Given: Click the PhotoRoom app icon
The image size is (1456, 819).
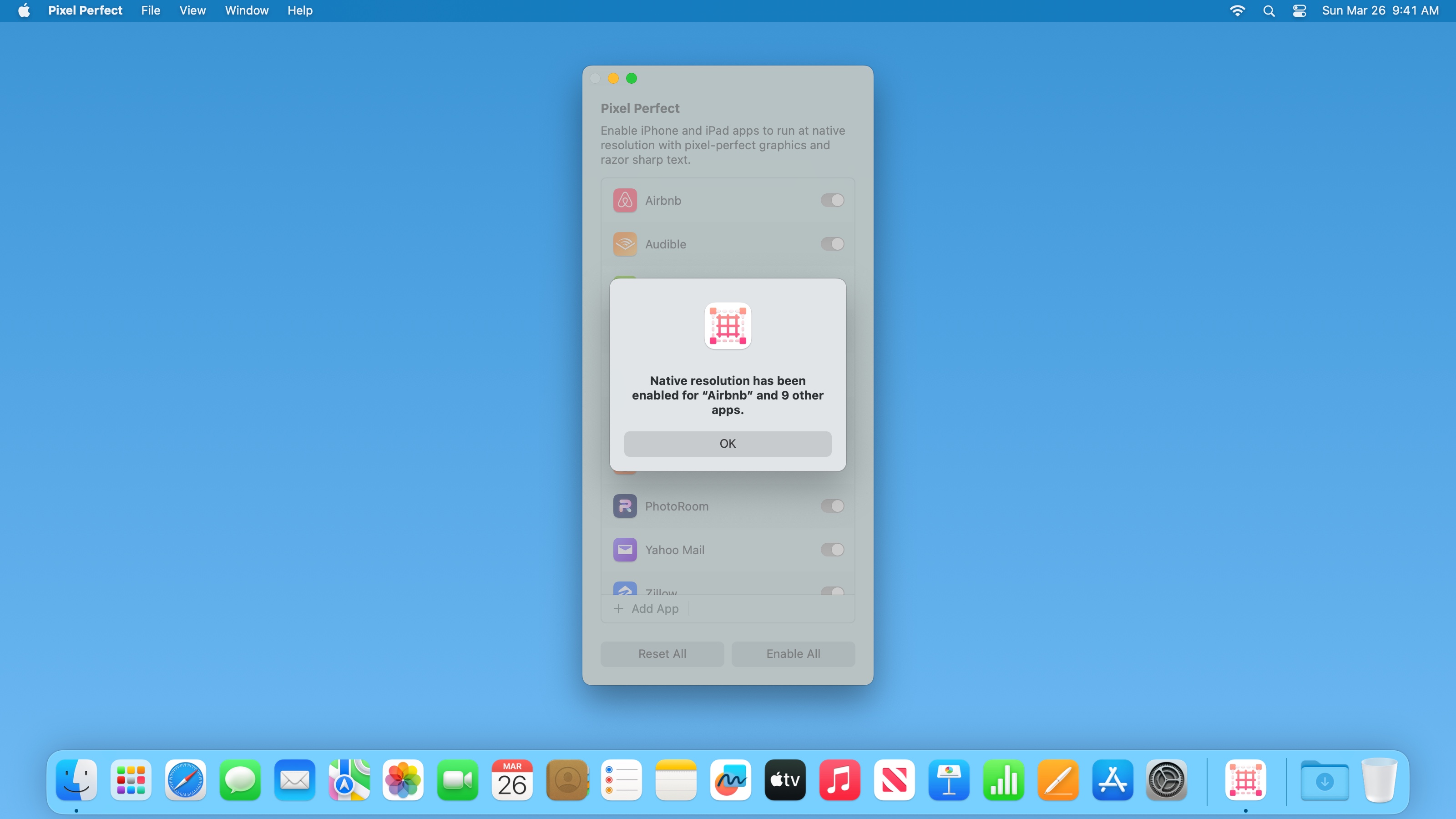Looking at the screenshot, I should click(625, 506).
